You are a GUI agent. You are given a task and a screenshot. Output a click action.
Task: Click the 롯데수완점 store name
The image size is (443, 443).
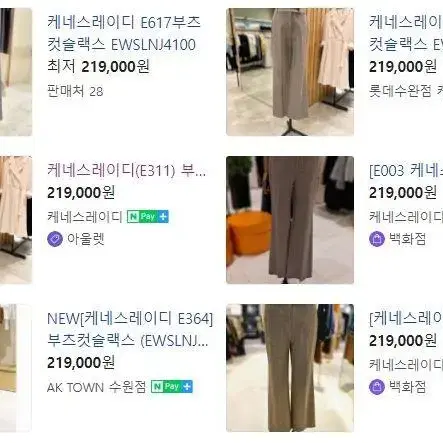tap(400, 91)
